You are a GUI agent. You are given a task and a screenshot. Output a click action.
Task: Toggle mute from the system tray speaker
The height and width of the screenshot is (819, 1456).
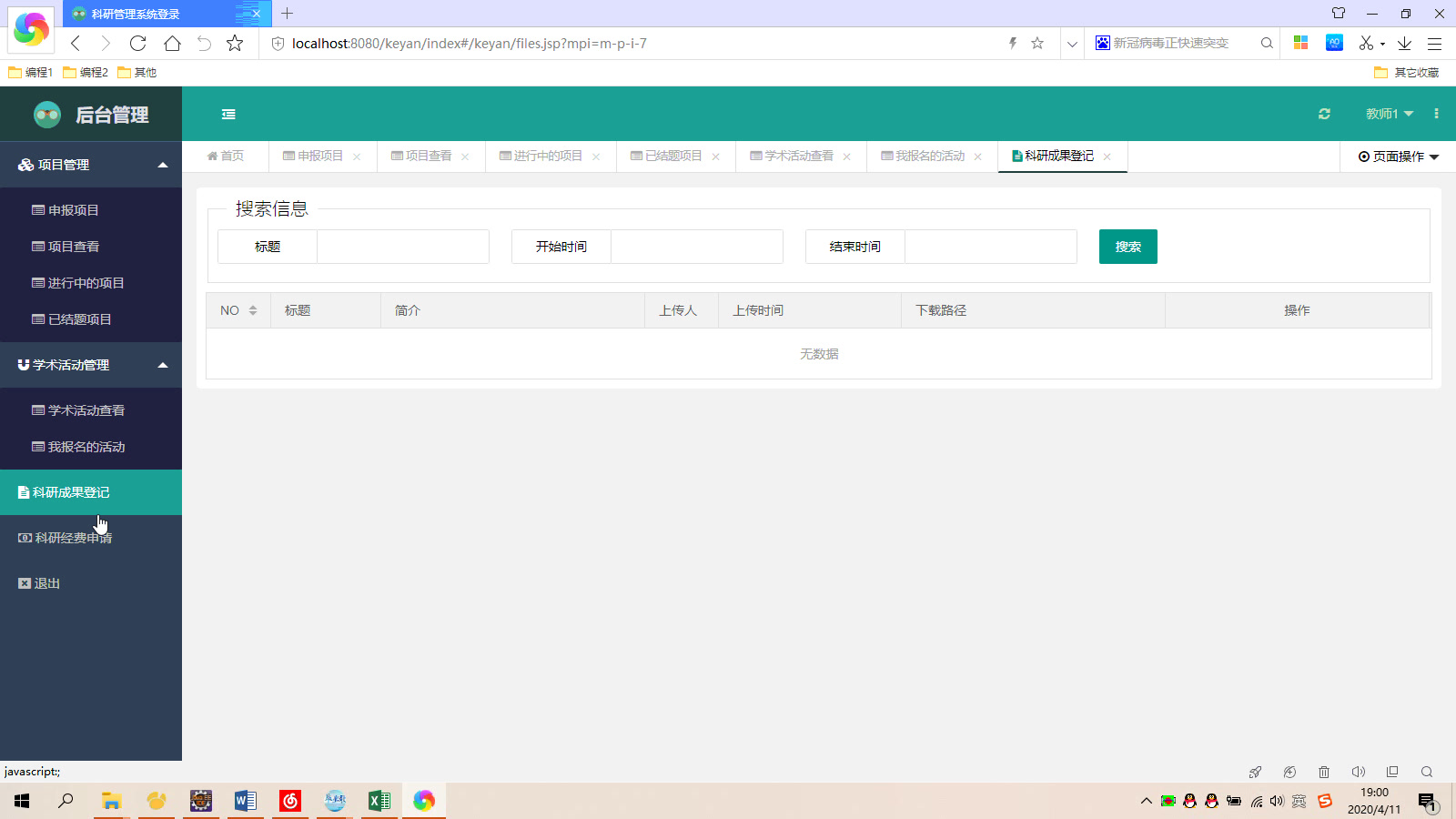pyautogui.click(x=1277, y=802)
